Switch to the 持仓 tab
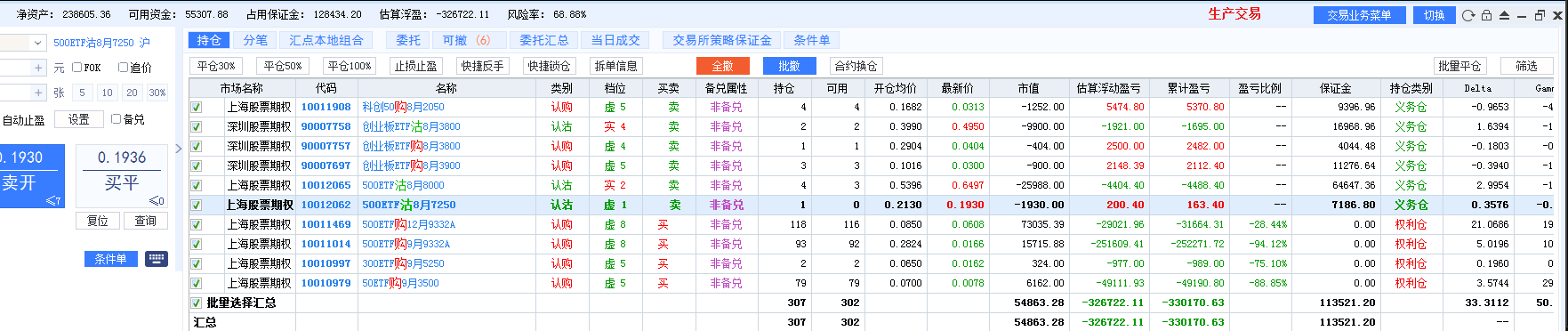The width and height of the screenshot is (1568, 331). tap(209, 40)
